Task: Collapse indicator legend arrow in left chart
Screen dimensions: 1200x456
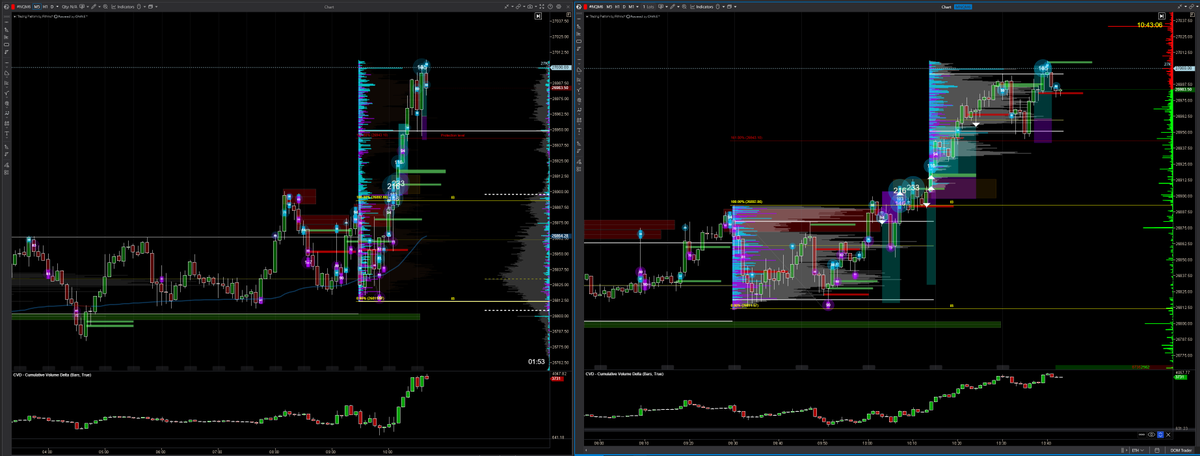Action: click(15, 16)
